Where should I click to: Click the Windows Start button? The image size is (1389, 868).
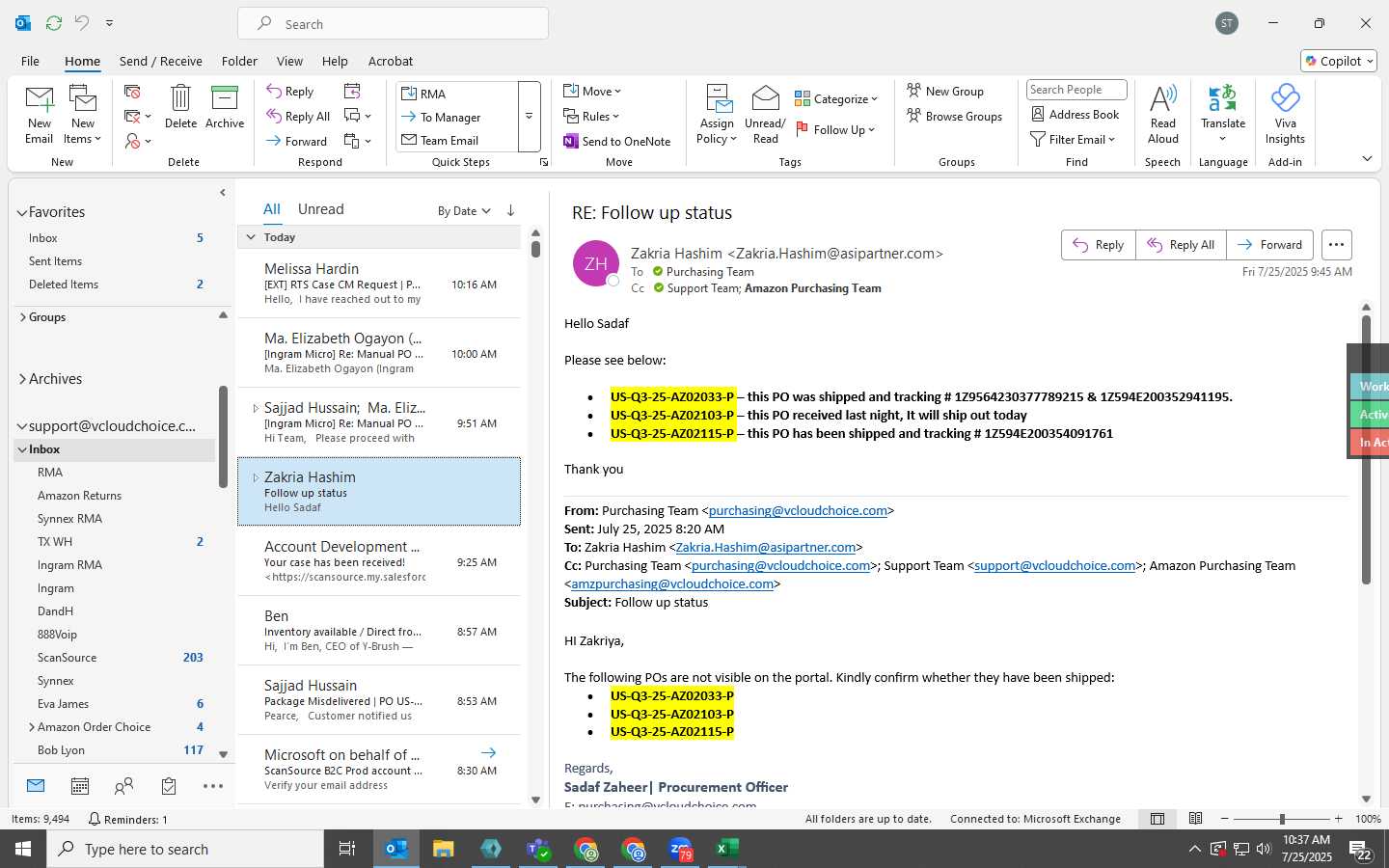click(x=23, y=849)
